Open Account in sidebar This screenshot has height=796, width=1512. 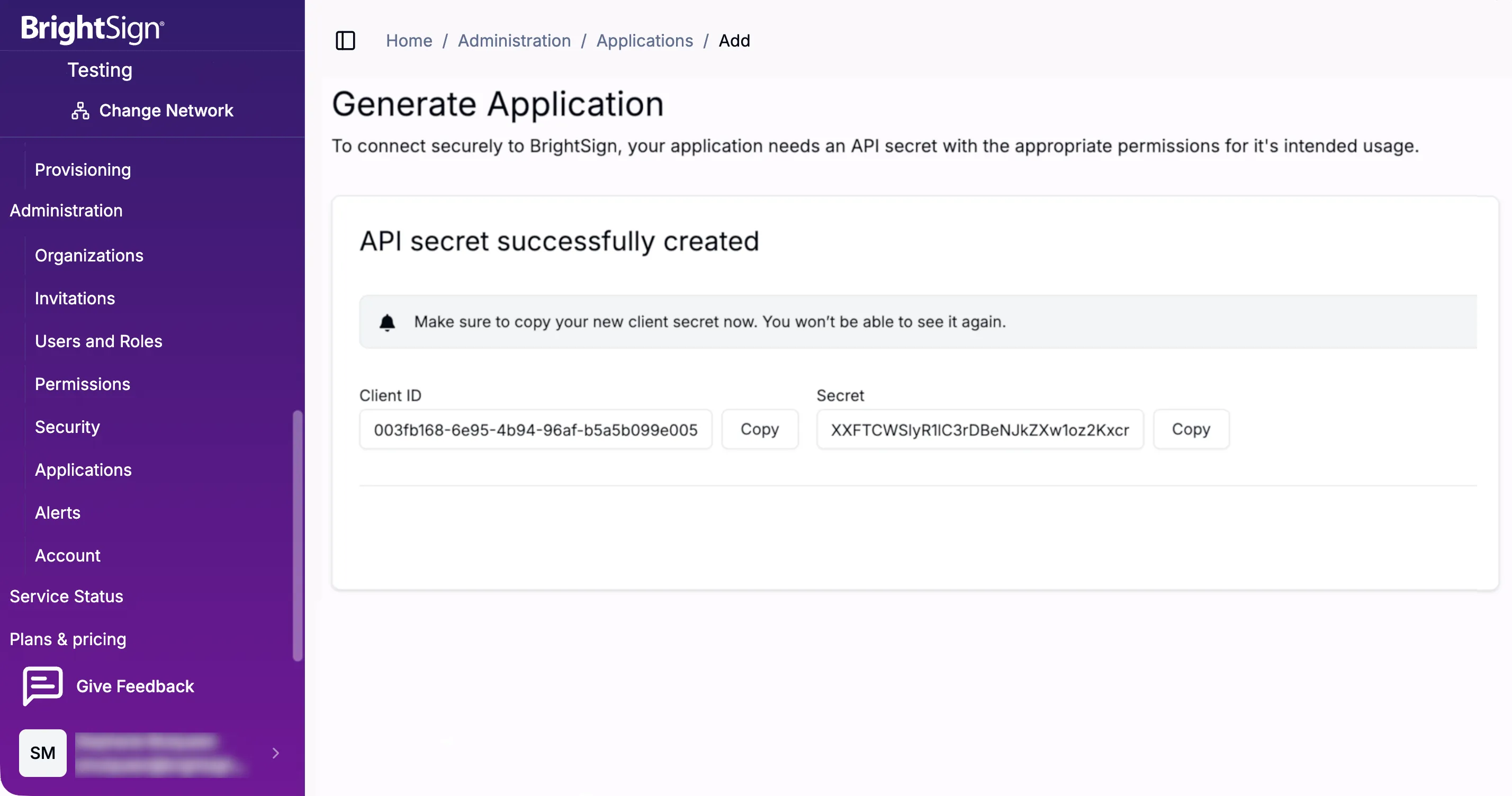68,555
